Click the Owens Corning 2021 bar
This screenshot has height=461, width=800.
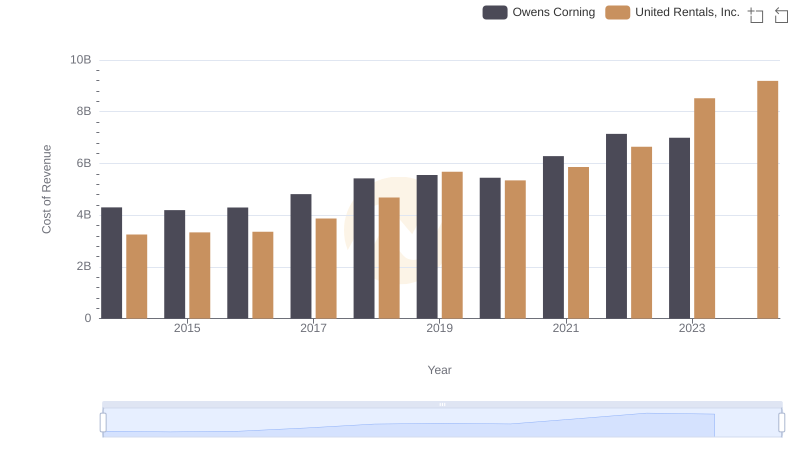[553, 237]
